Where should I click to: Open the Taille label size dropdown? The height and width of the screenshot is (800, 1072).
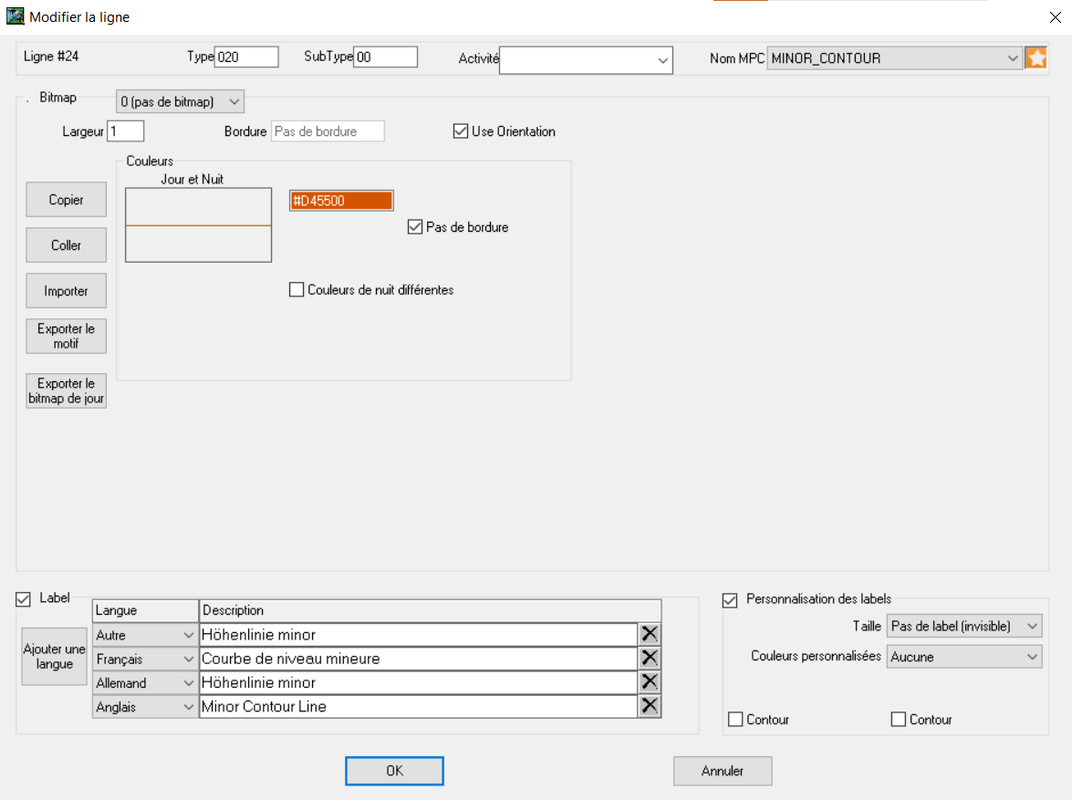(964, 626)
